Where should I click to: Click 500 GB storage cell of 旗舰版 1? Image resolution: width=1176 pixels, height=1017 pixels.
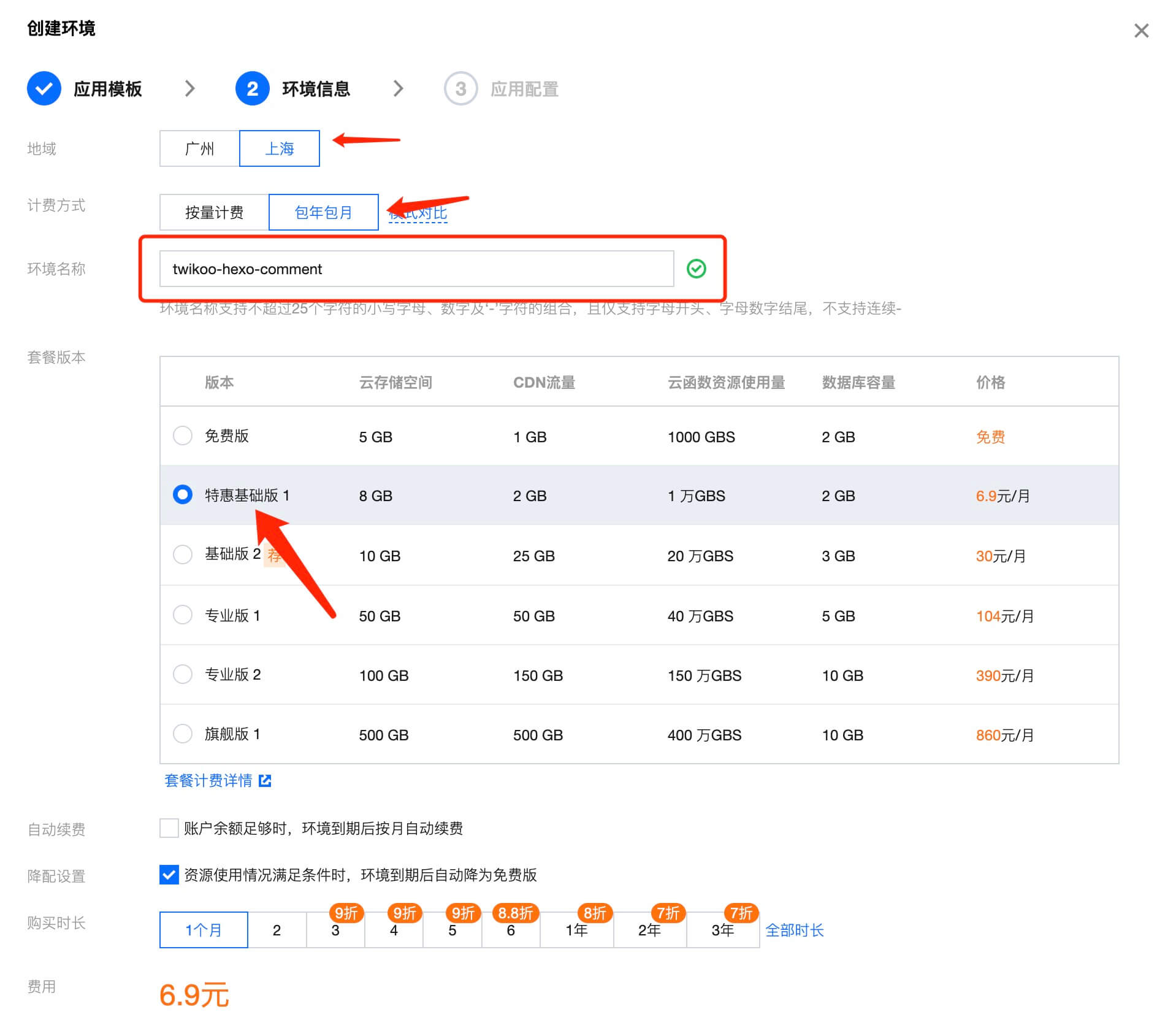384,735
